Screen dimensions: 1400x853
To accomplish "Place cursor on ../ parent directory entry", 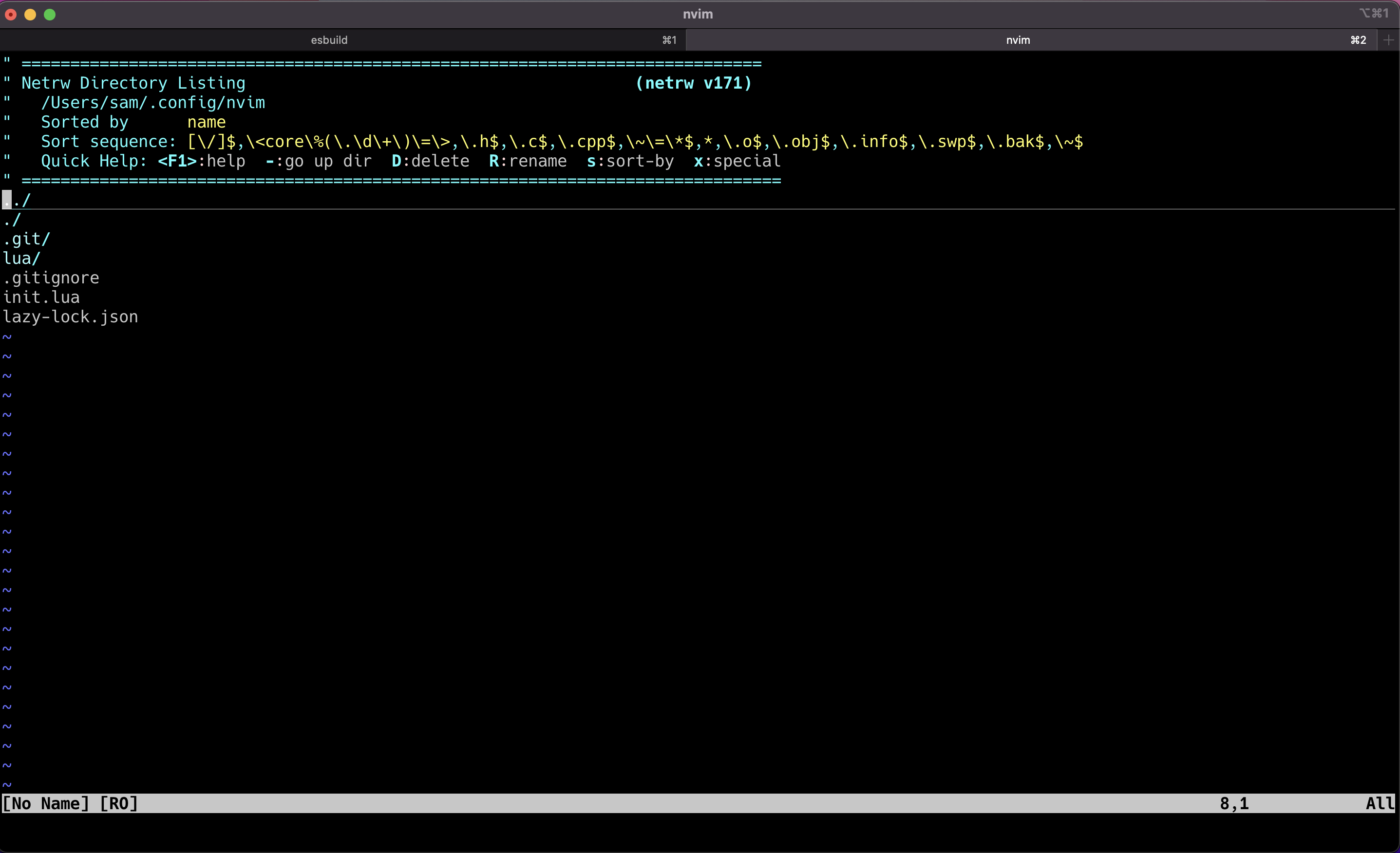I will click(17, 200).
